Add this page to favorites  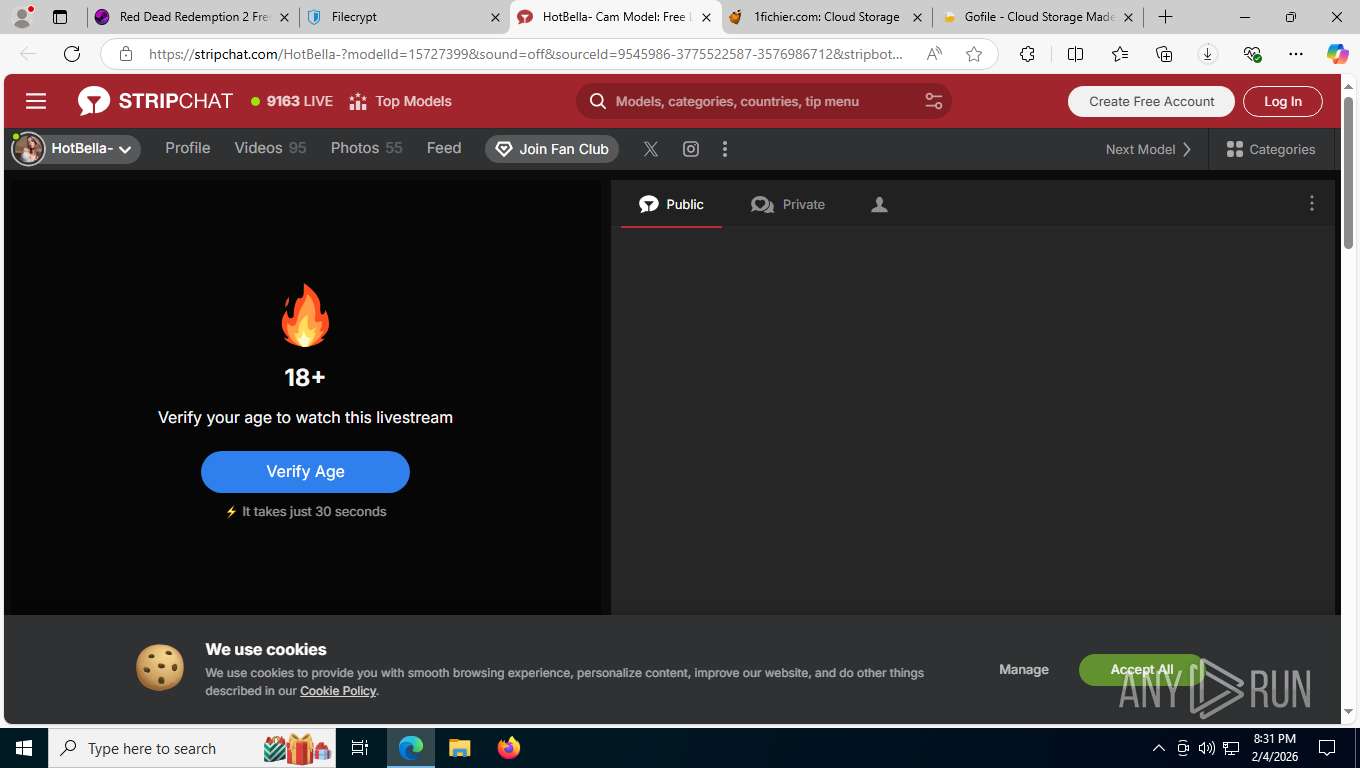point(974,54)
